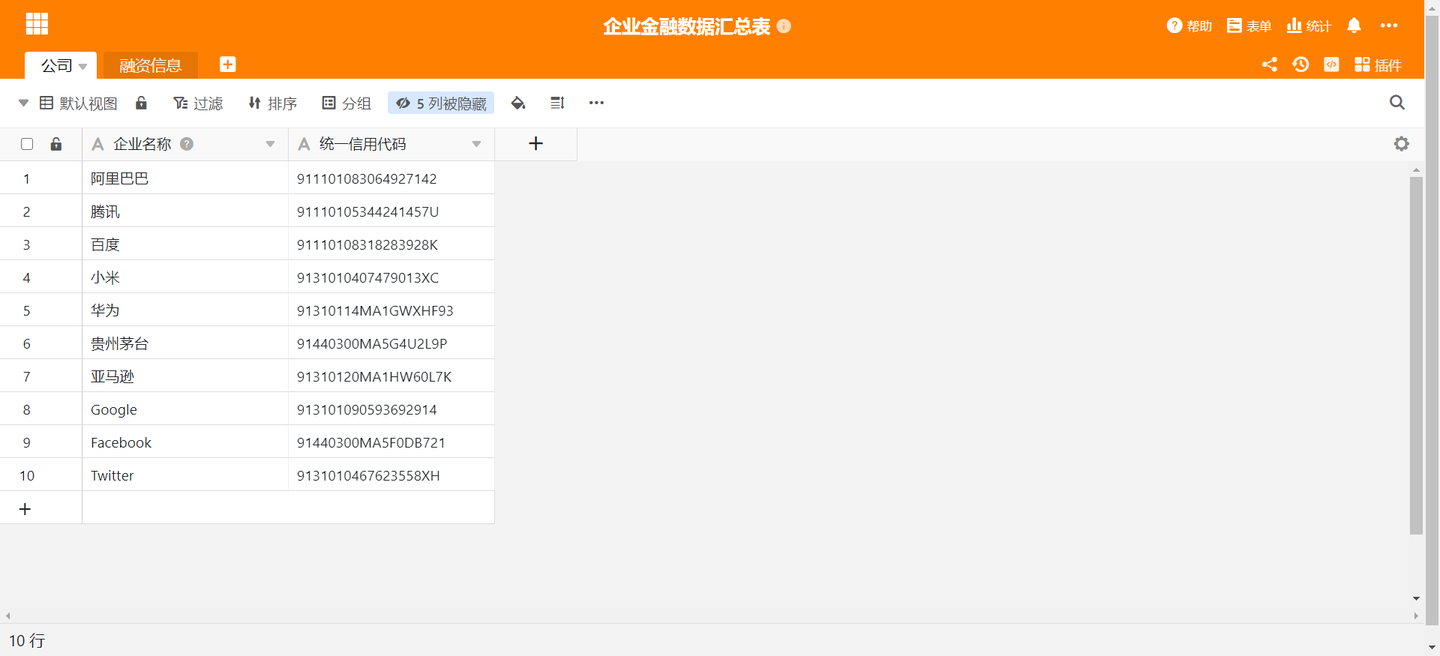
Task: Open search with the magnifier icon
Action: tap(1397, 102)
